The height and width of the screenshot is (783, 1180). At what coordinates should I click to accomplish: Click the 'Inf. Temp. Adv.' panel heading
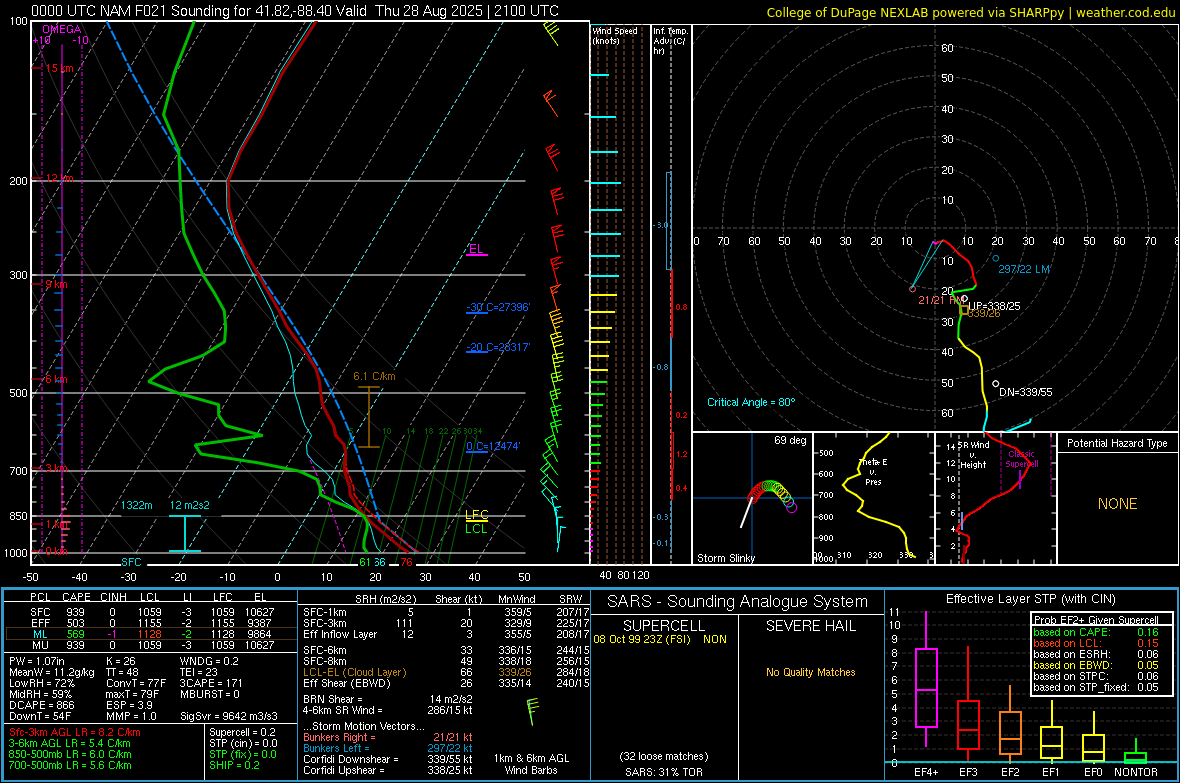[670, 41]
